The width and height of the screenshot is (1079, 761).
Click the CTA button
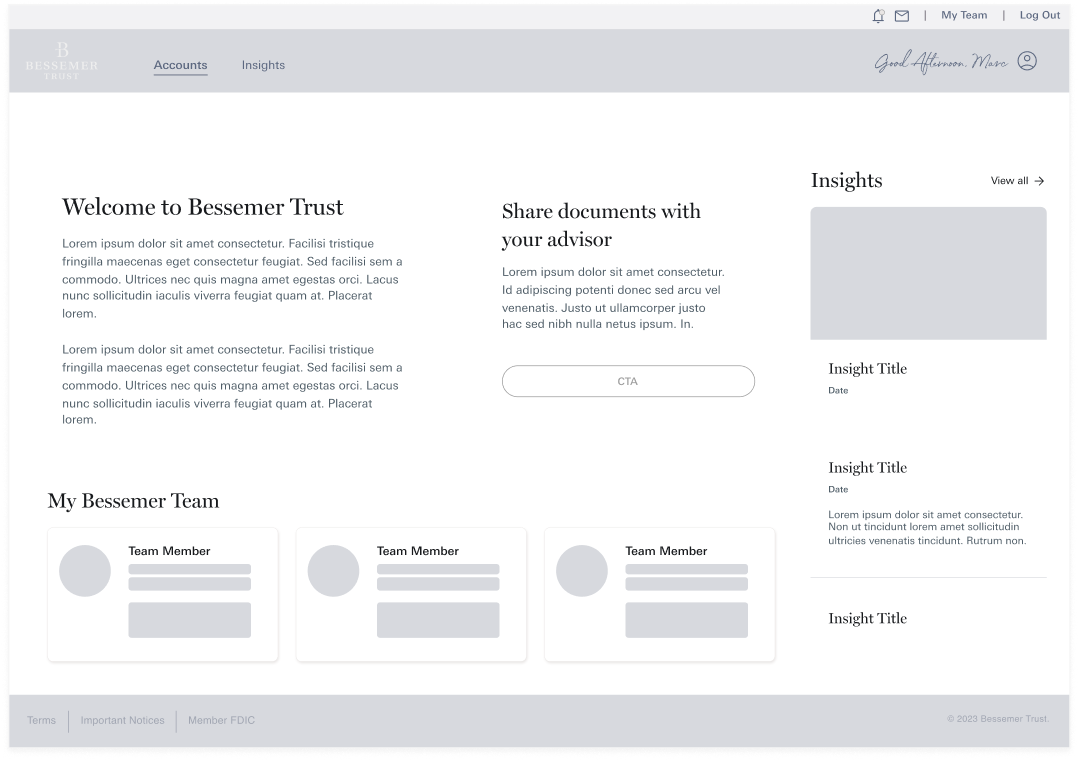tap(628, 381)
